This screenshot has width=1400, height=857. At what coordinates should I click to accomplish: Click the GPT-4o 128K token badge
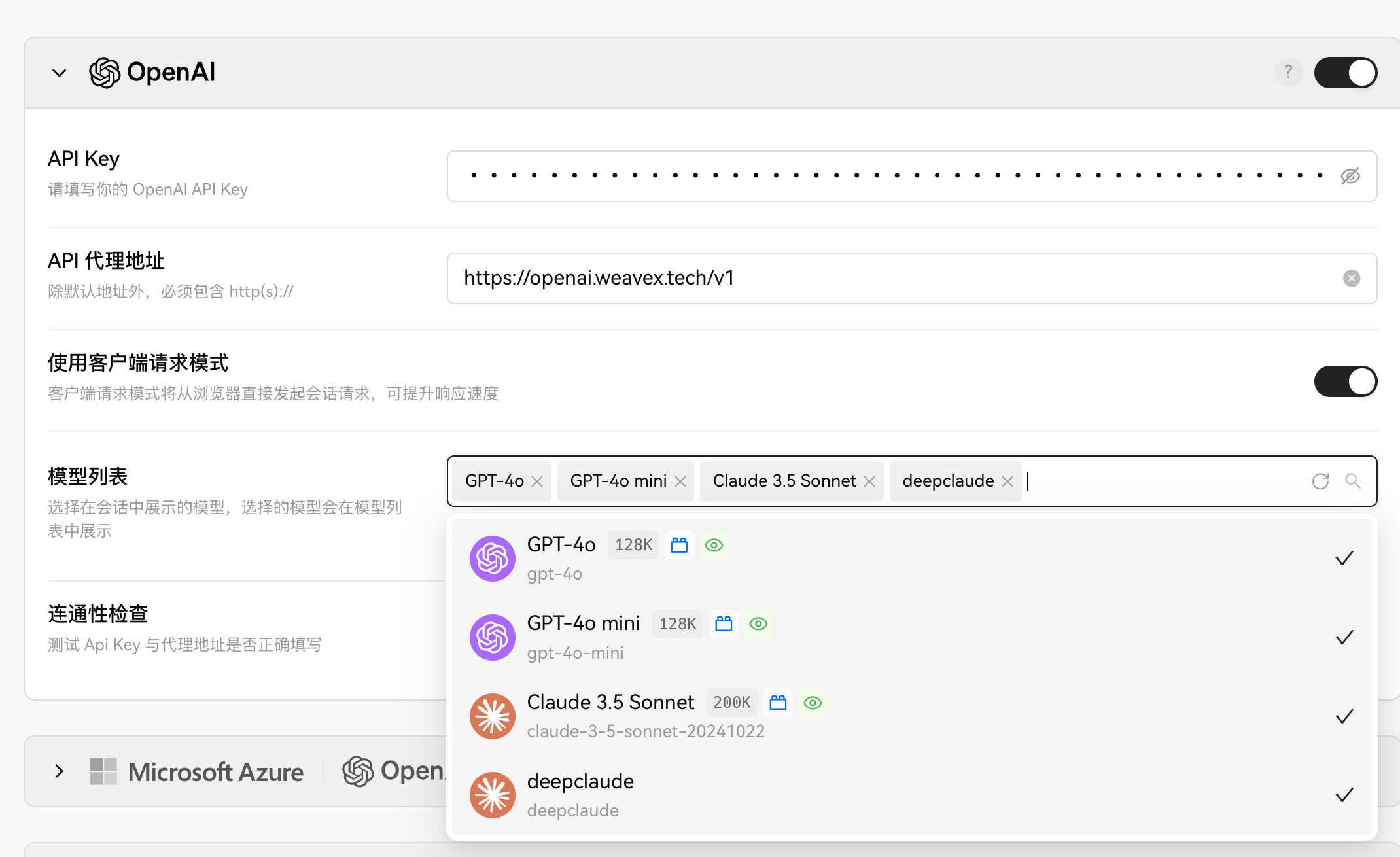[x=633, y=545]
